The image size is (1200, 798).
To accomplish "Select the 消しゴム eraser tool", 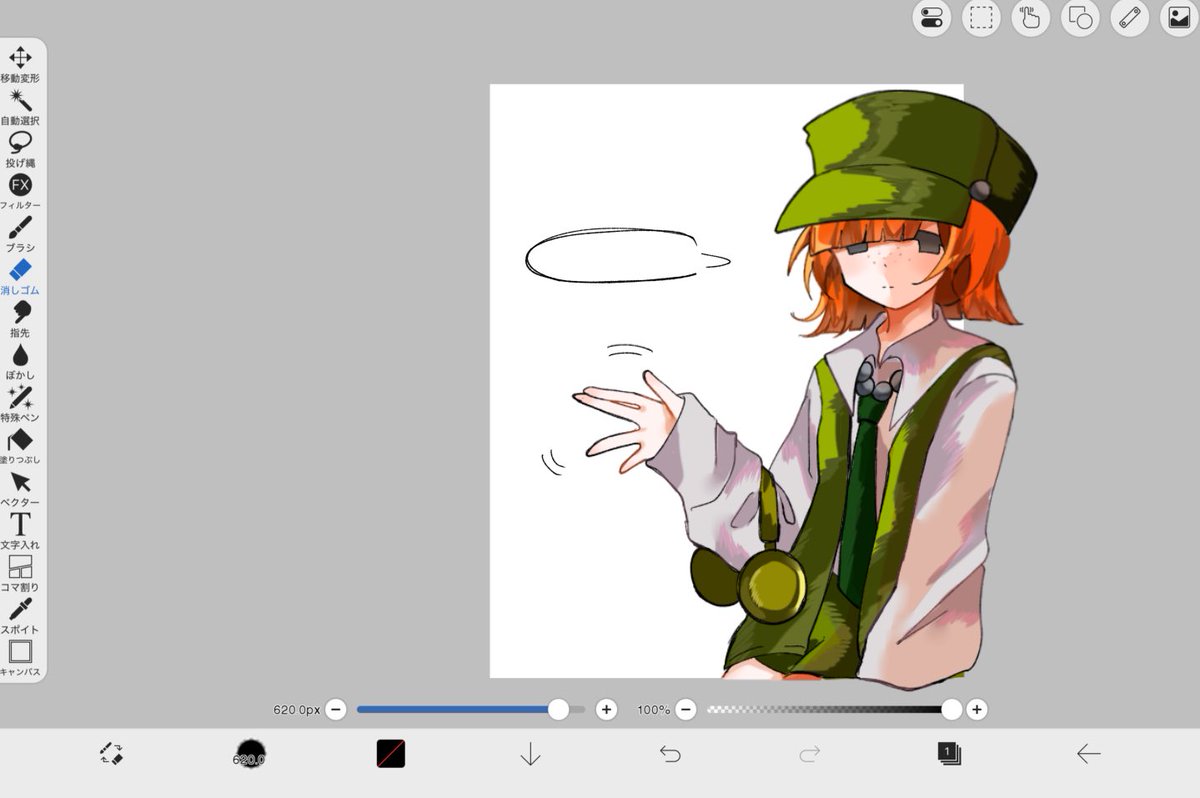I will click(x=20, y=276).
